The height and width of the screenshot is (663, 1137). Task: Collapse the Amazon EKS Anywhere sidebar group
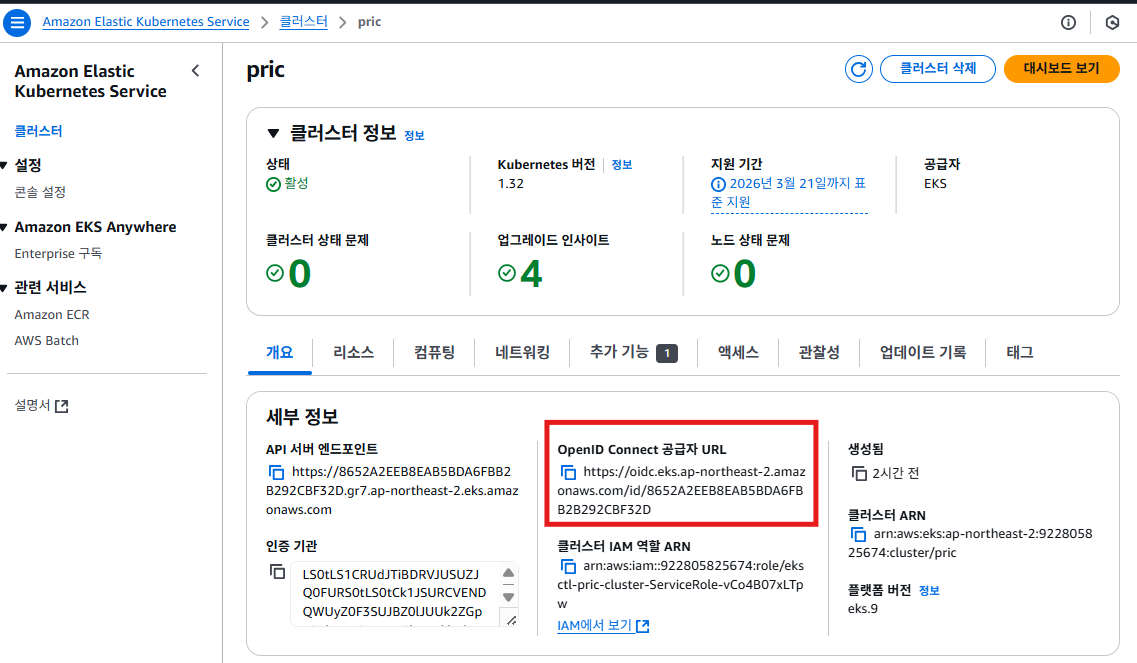click(x=4, y=227)
